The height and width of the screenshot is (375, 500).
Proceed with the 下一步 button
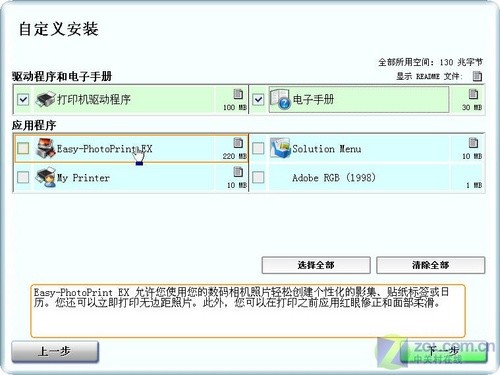click(x=443, y=351)
